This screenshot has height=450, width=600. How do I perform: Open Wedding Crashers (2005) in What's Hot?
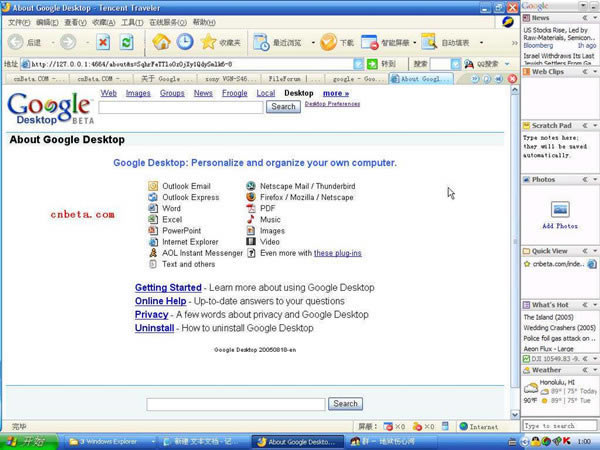(x=559, y=328)
